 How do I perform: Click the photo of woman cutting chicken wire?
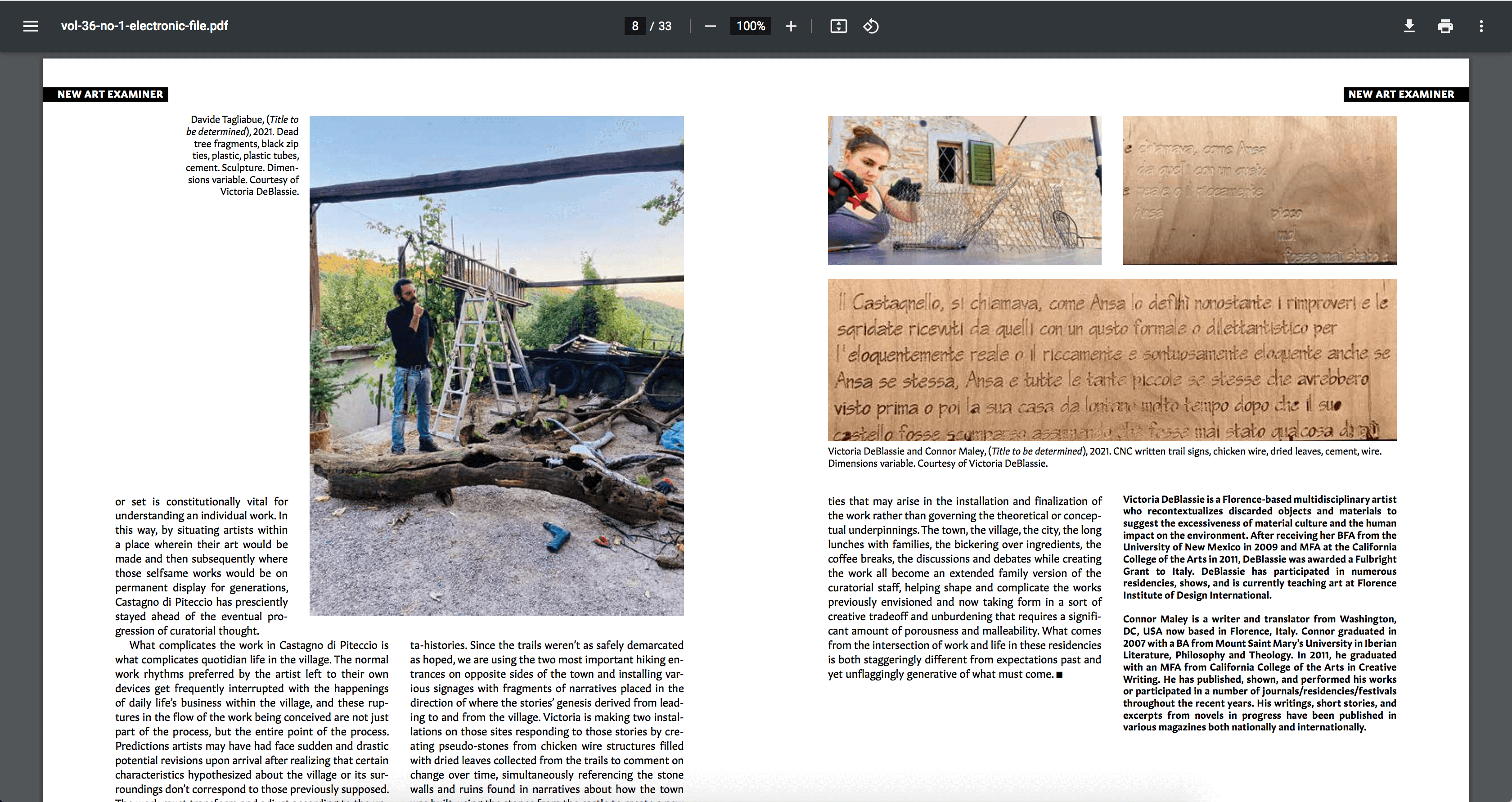964,190
